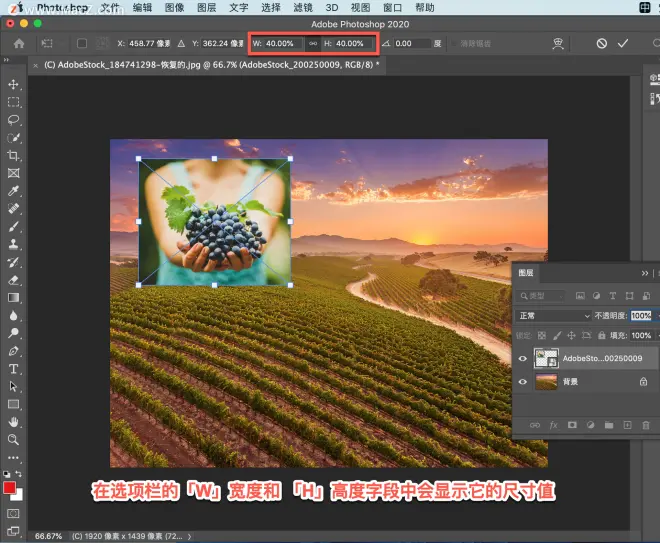Select the Blur tool
This screenshot has height=543, width=660.
click(13, 315)
